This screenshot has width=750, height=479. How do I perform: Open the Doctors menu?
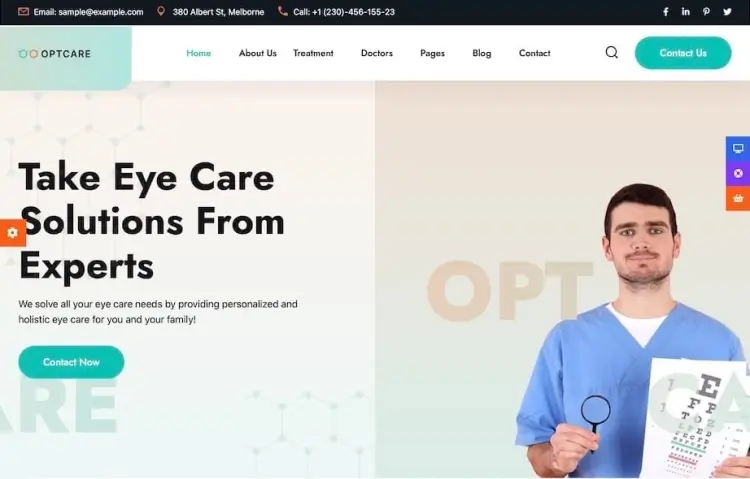click(x=377, y=53)
